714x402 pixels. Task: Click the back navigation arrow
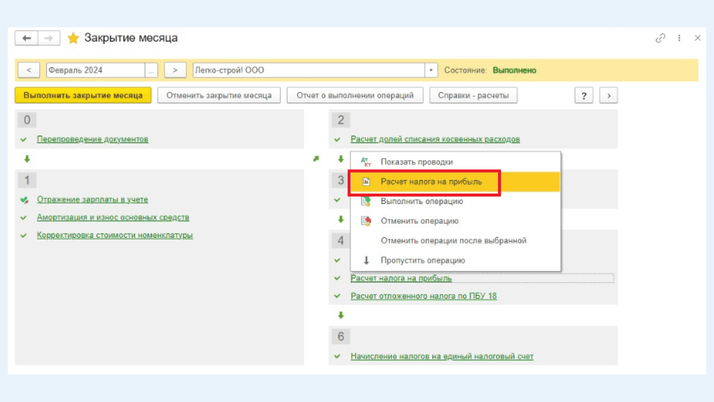pos(27,38)
